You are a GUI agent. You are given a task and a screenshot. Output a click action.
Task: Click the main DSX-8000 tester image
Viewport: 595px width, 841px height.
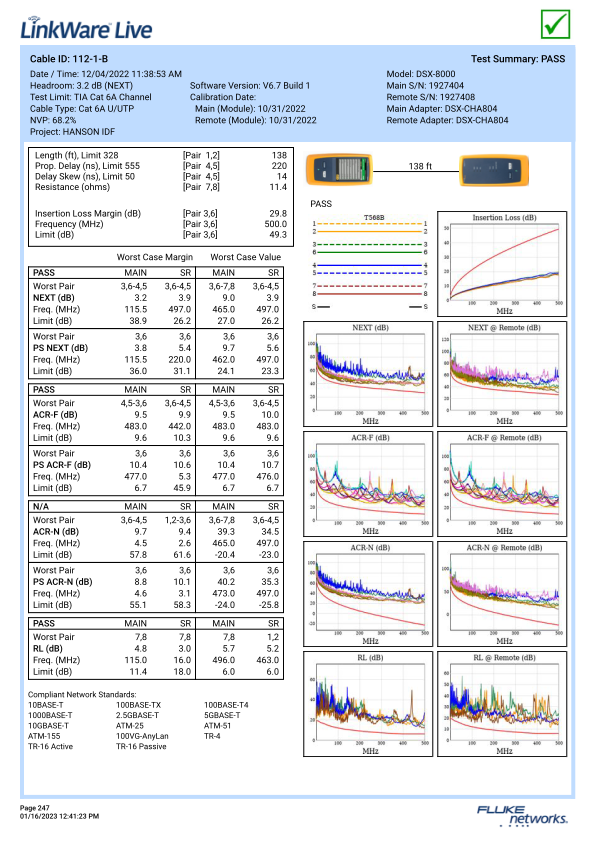point(339,169)
